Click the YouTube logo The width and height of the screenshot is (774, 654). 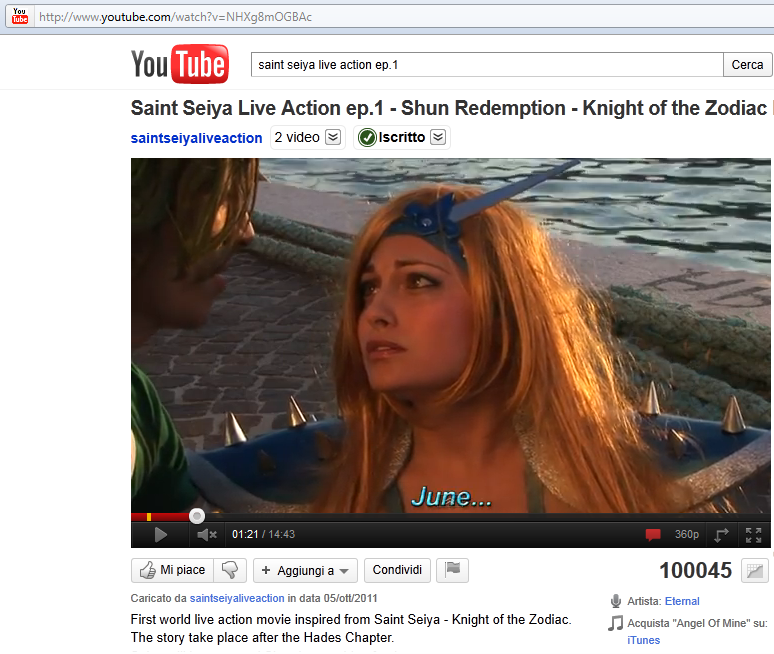pyautogui.click(x=180, y=64)
